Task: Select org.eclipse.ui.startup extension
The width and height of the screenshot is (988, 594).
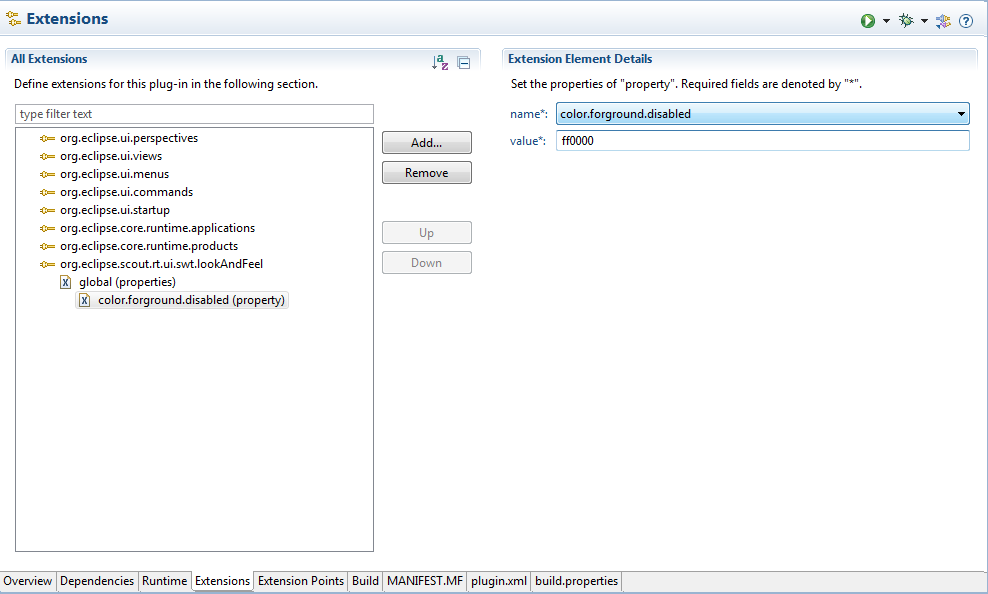Action: coord(115,210)
